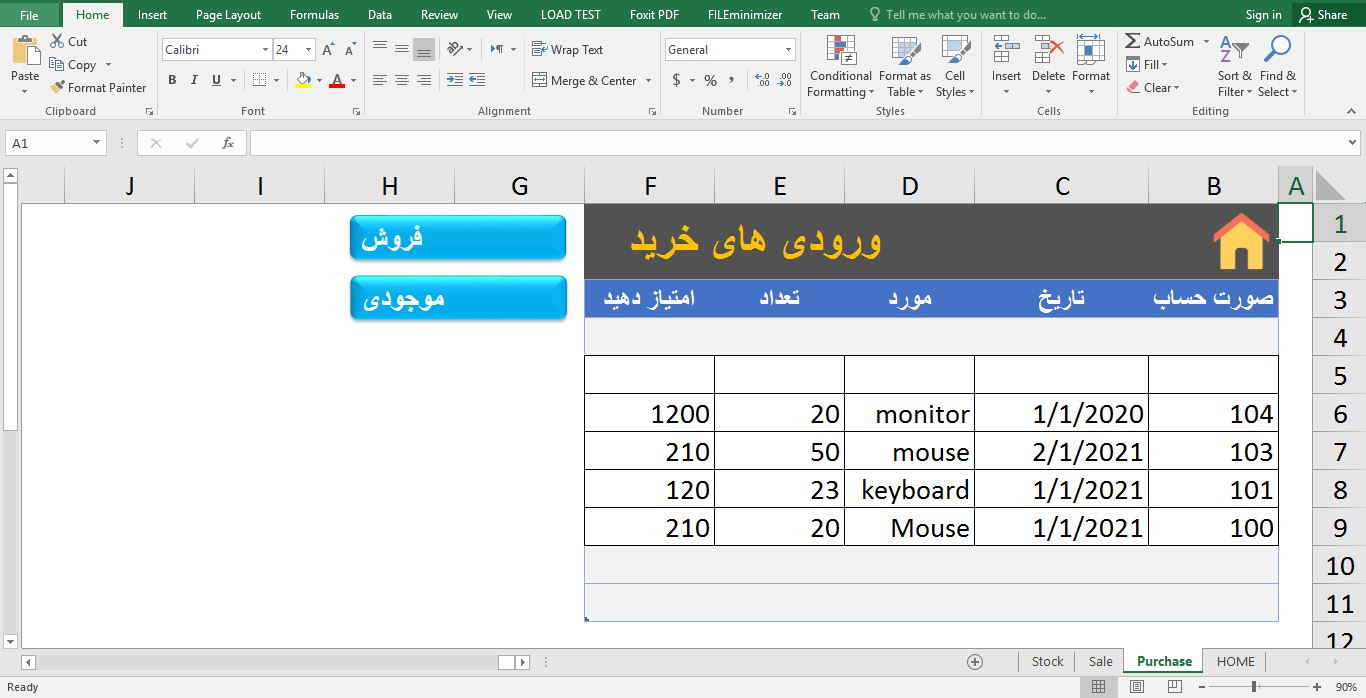The width and height of the screenshot is (1366, 698).
Task: Open the Formulas ribbon tab
Action: coord(314,15)
